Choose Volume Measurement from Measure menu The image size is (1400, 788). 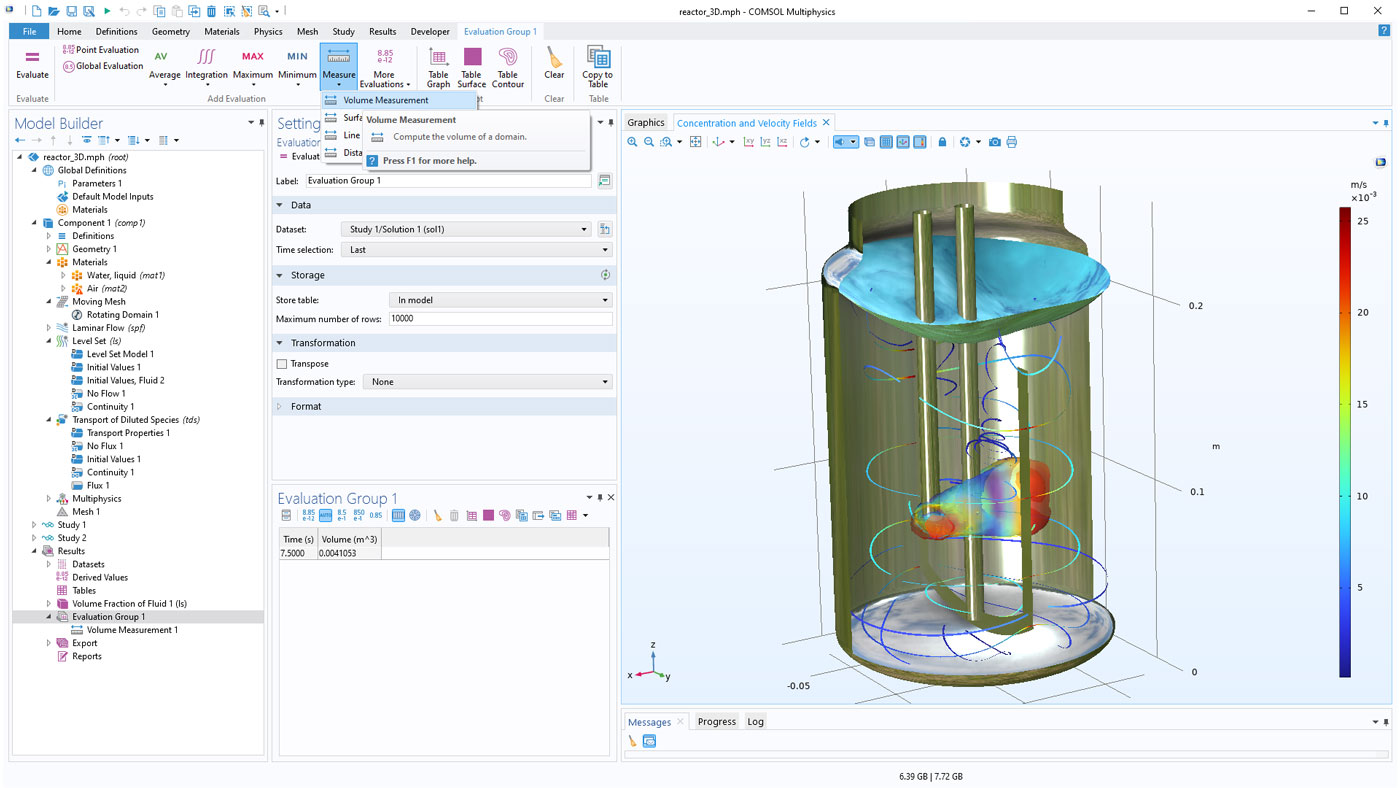[x=385, y=100]
